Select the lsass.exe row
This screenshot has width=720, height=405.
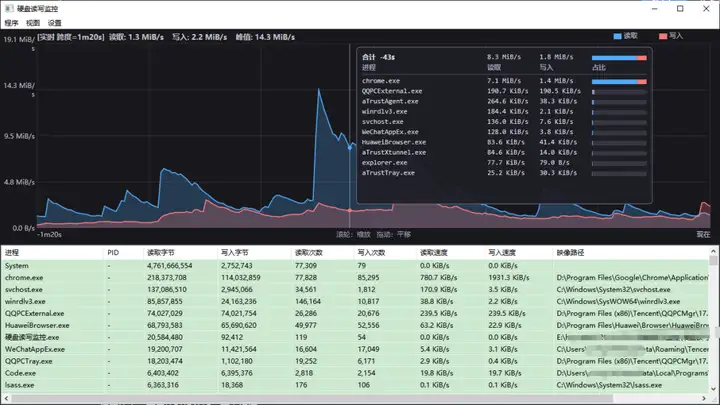click(355, 385)
